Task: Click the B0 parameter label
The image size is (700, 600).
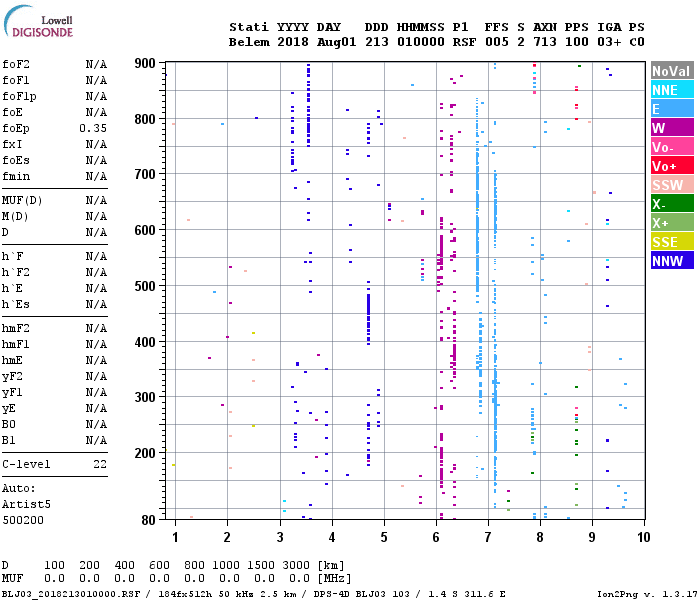Action: [9, 425]
